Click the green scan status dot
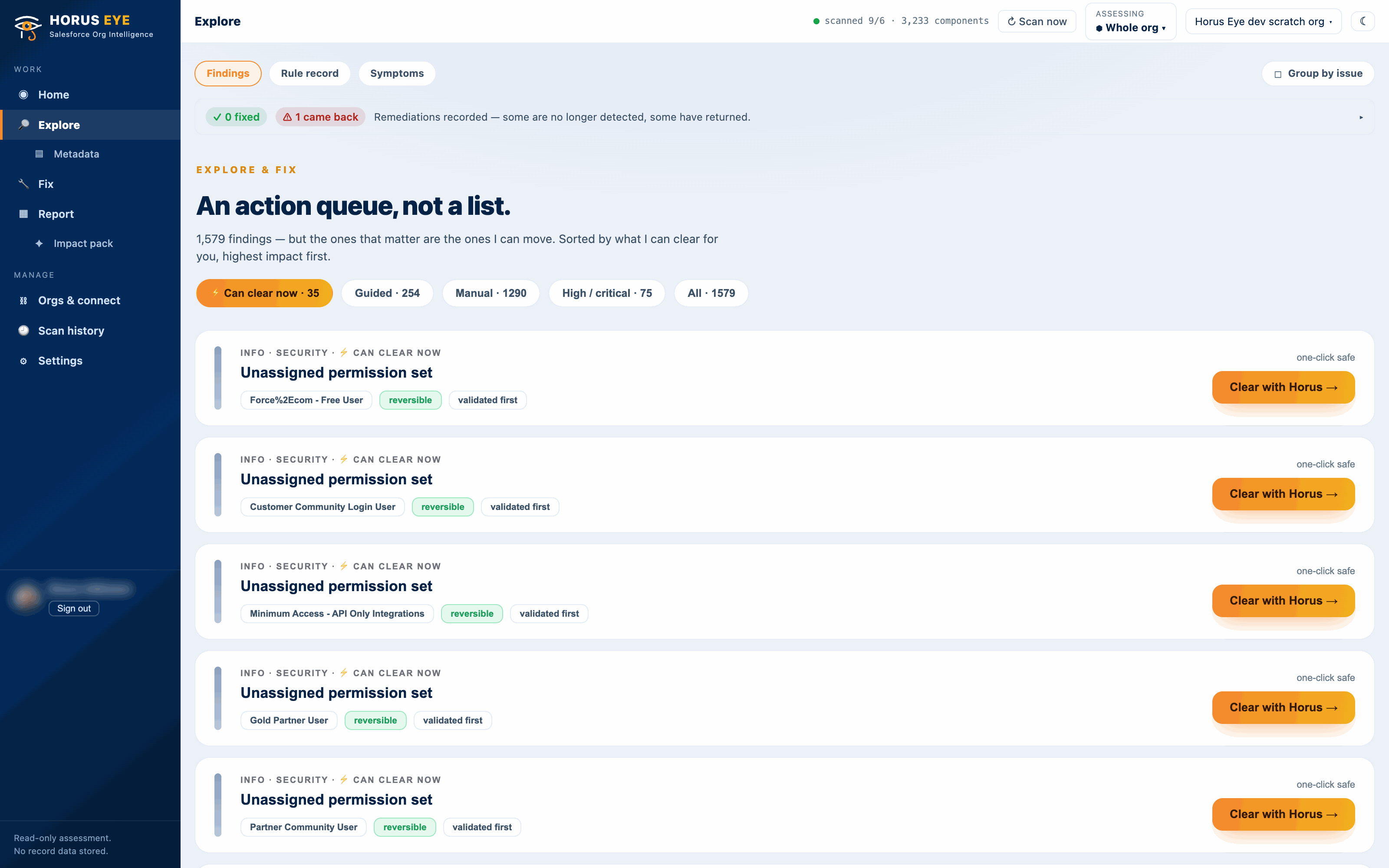The width and height of the screenshot is (1389, 868). coord(816,21)
